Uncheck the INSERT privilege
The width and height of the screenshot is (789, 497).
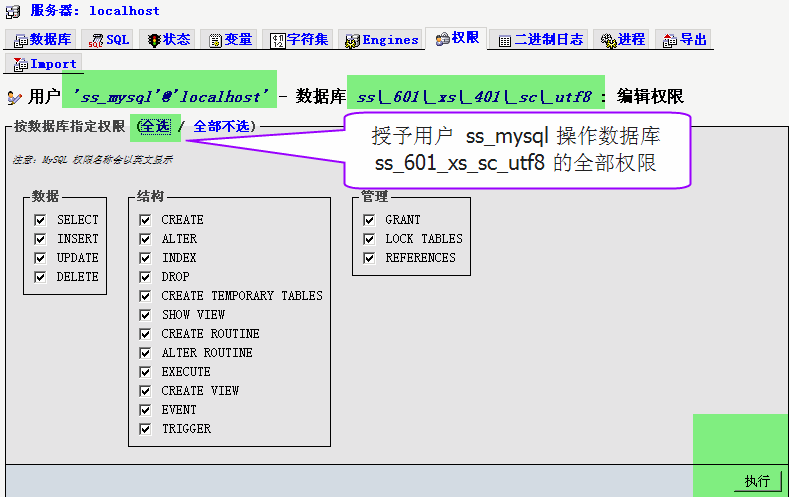pos(40,239)
